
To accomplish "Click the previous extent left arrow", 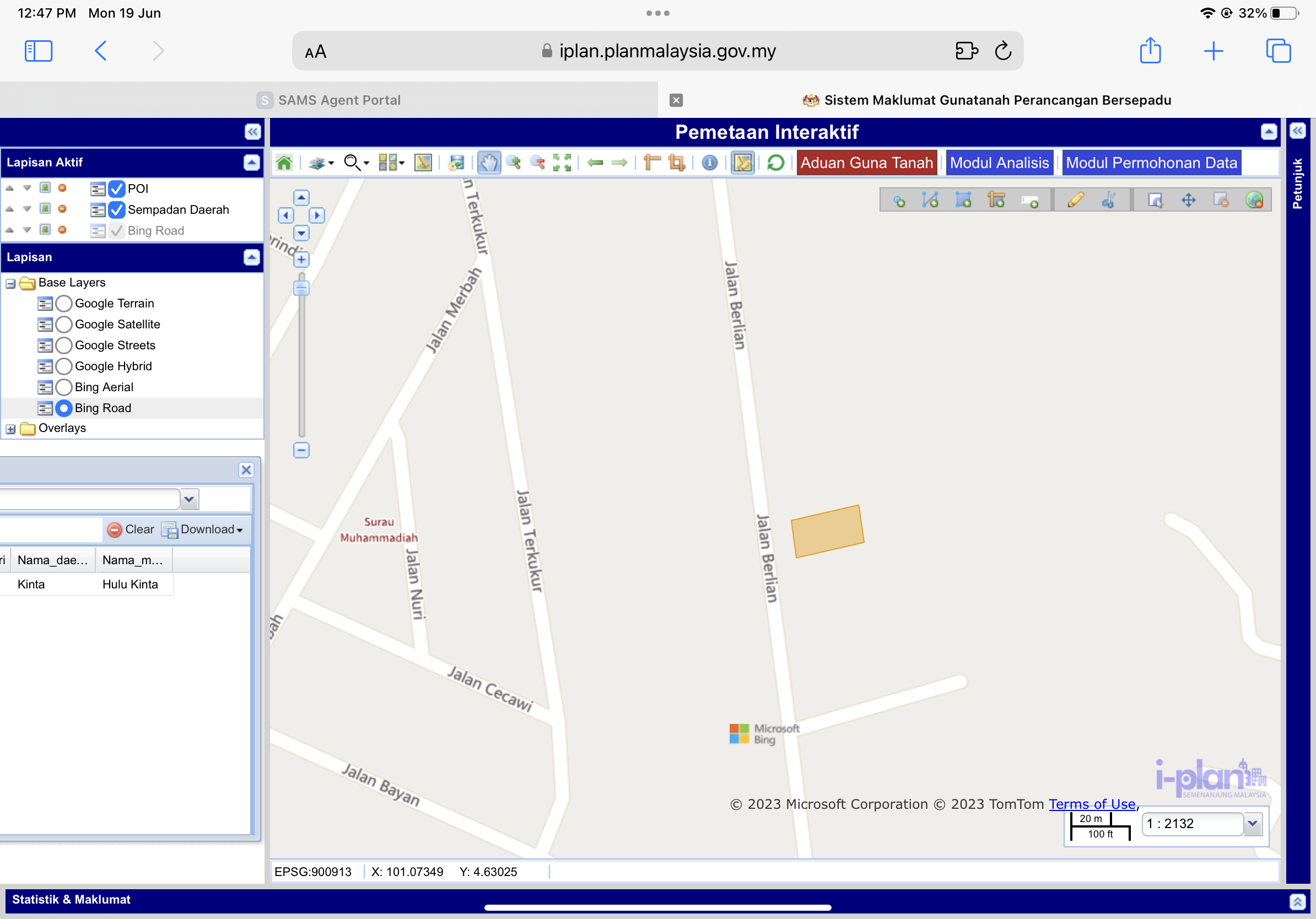I will [596, 163].
